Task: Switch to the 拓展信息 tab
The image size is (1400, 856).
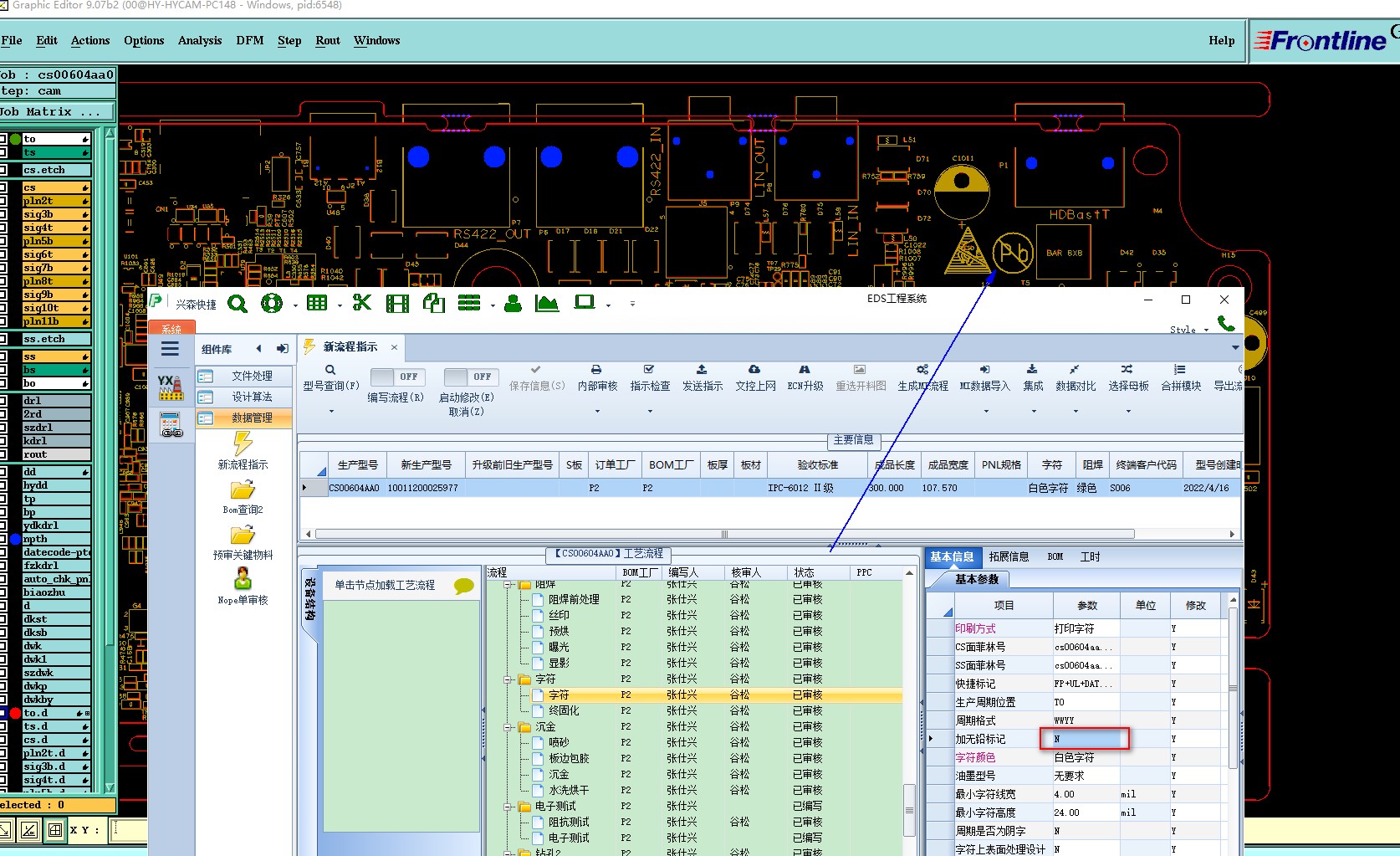Action: point(1009,557)
